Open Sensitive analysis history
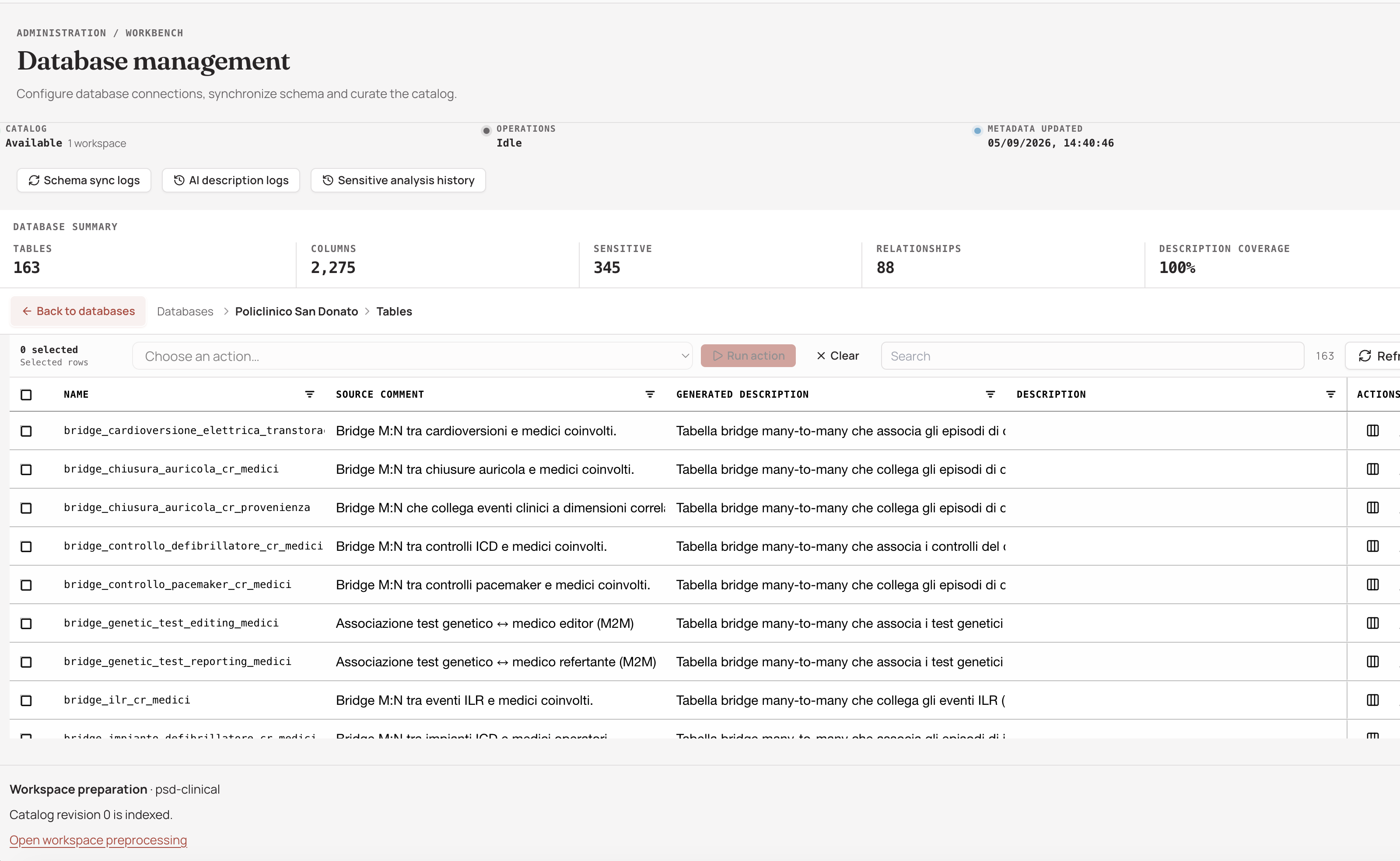Viewport: 1400px width, 861px height. 398,180
